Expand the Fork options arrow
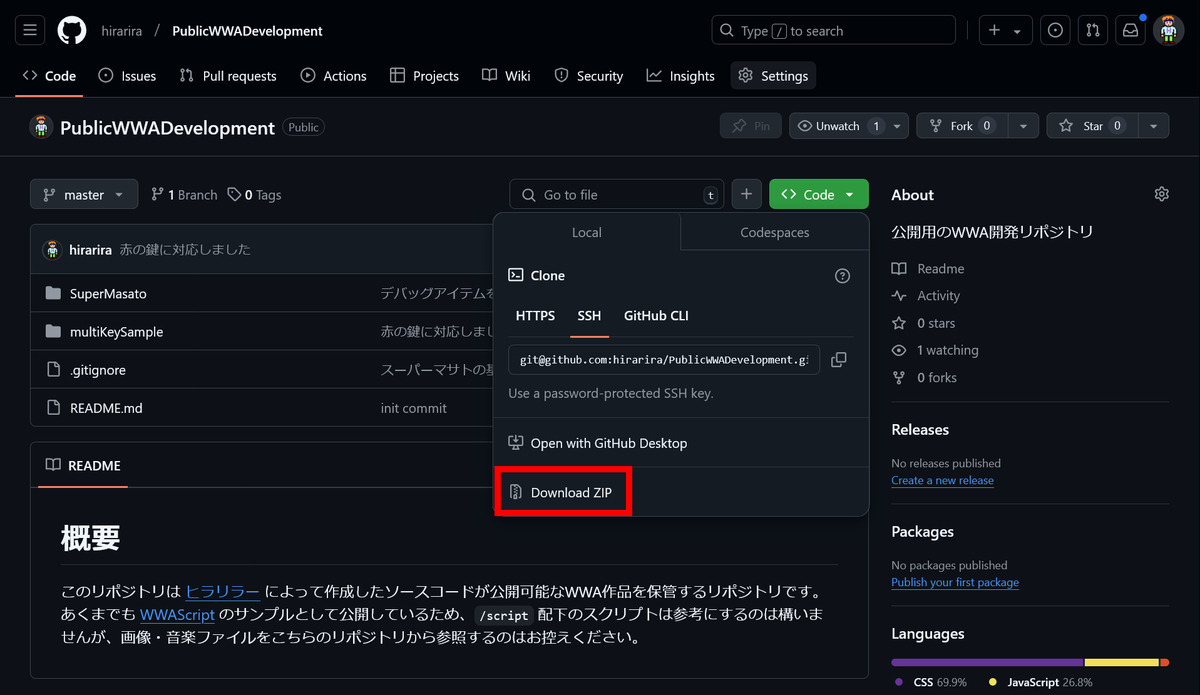Viewport: 1200px width, 695px height. tap(1023, 126)
